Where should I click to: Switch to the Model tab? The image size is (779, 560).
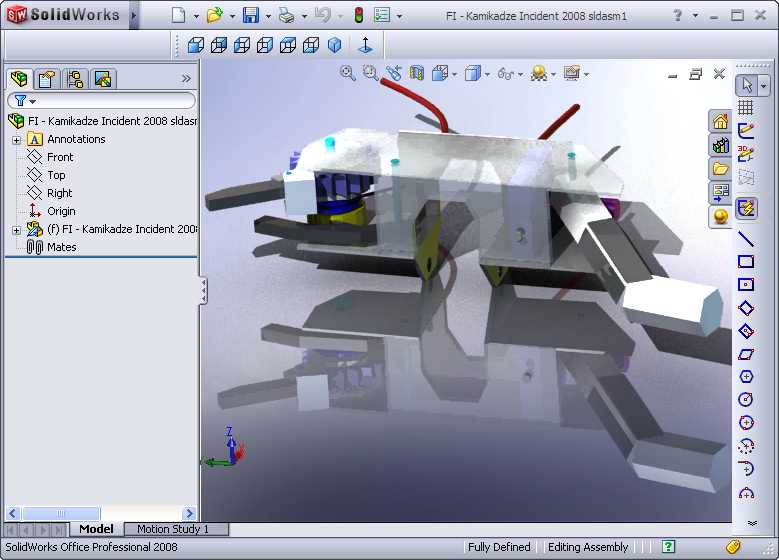click(x=96, y=529)
